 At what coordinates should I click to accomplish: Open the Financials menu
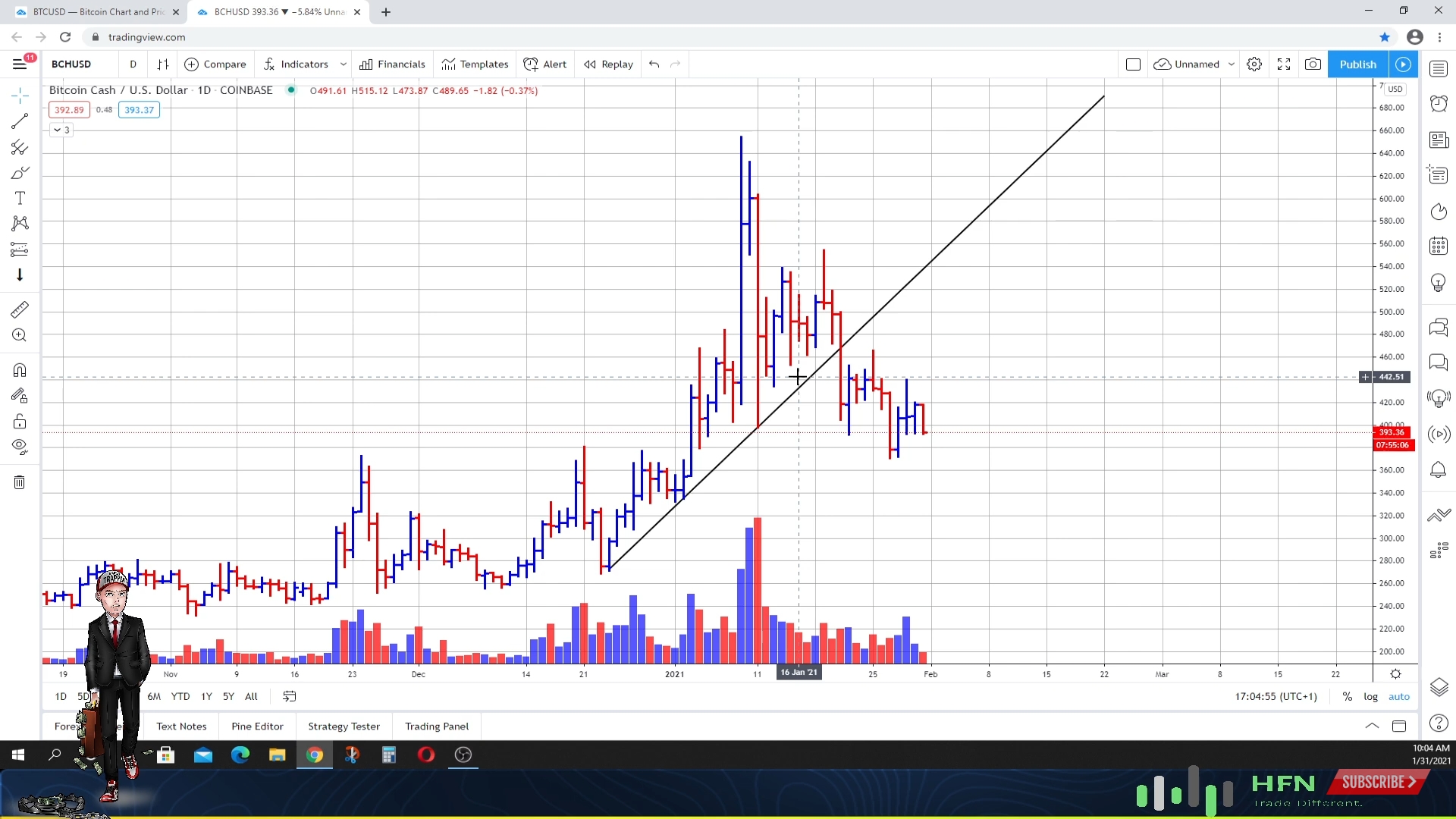[x=392, y=64]
